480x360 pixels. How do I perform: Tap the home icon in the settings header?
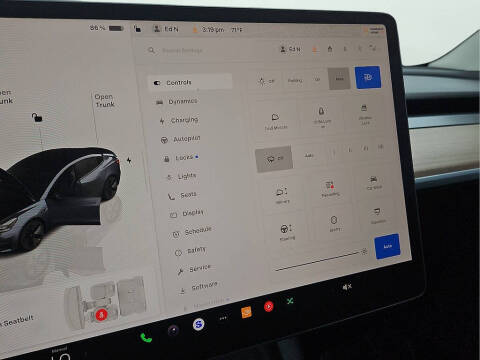coord(330,49)
